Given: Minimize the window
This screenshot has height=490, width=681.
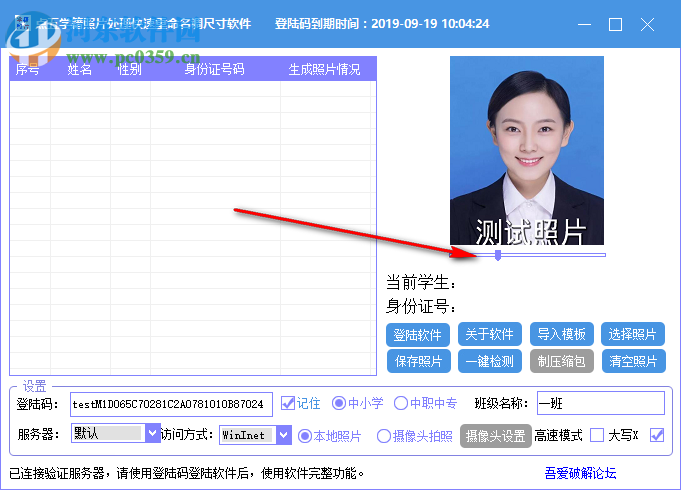Looking at the screenshot, I should 584,24.
